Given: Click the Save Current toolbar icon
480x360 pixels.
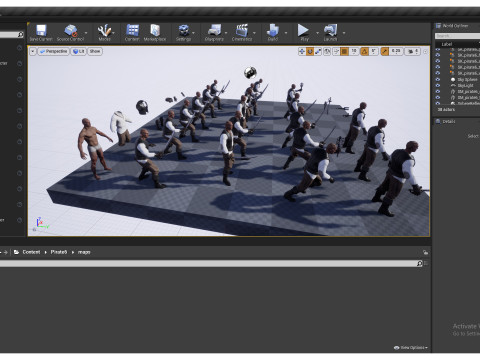Looking at the screenshot, I should click(x=41, y=32).
